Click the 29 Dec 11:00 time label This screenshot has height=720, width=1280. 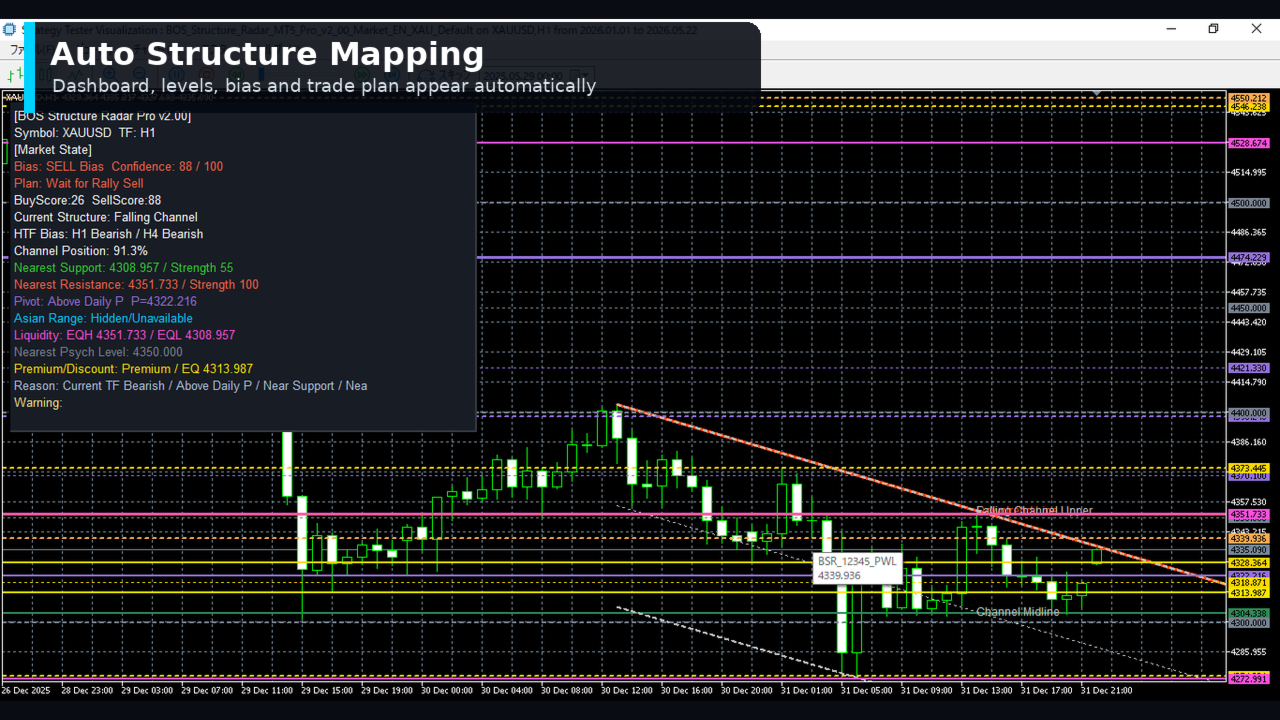tap(267, 690)
